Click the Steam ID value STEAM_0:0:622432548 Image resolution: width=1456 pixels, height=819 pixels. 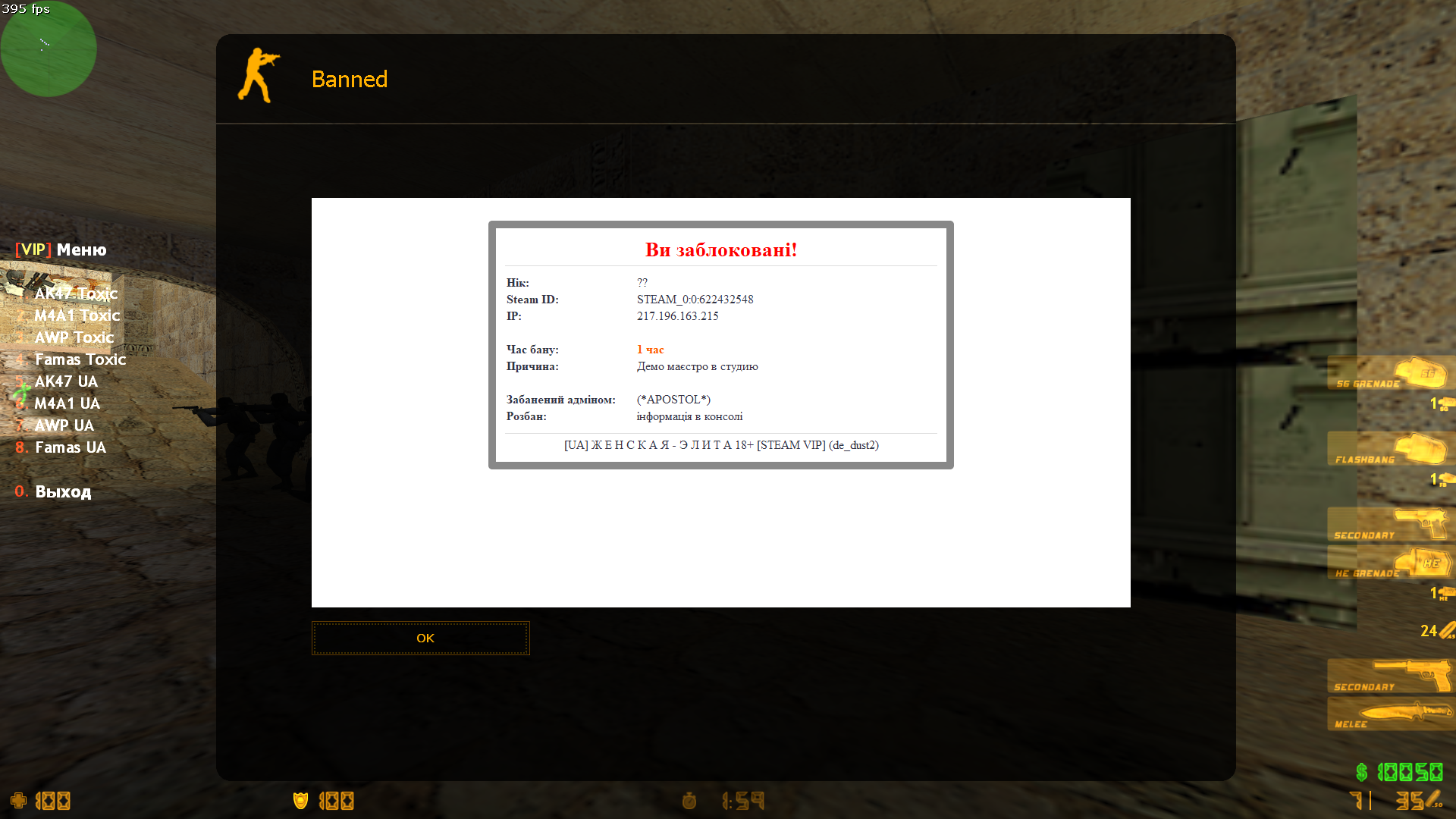coord(695,300)
